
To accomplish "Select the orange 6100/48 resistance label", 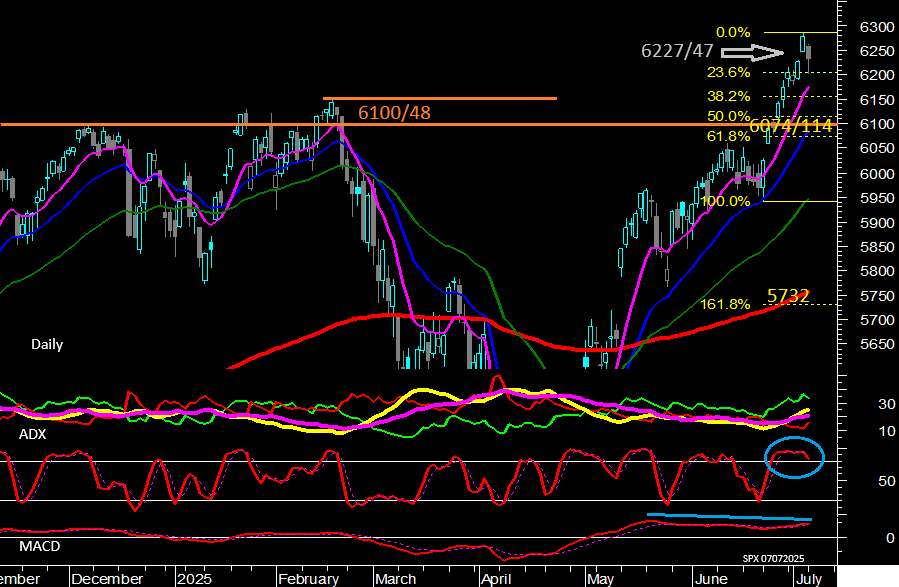I will [x=394, y=112].
